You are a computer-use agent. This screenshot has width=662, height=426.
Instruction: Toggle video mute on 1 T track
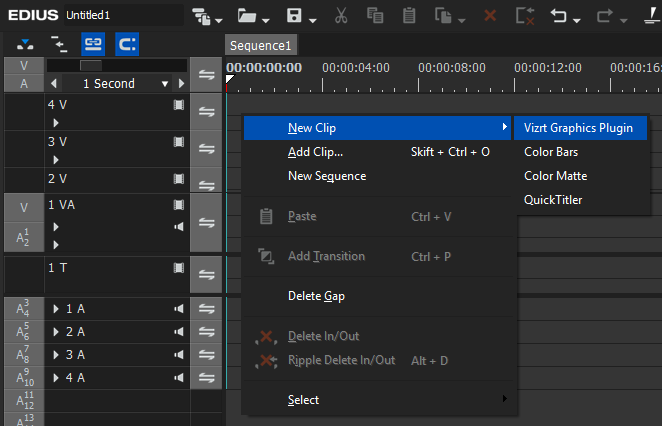pos(179,268)
